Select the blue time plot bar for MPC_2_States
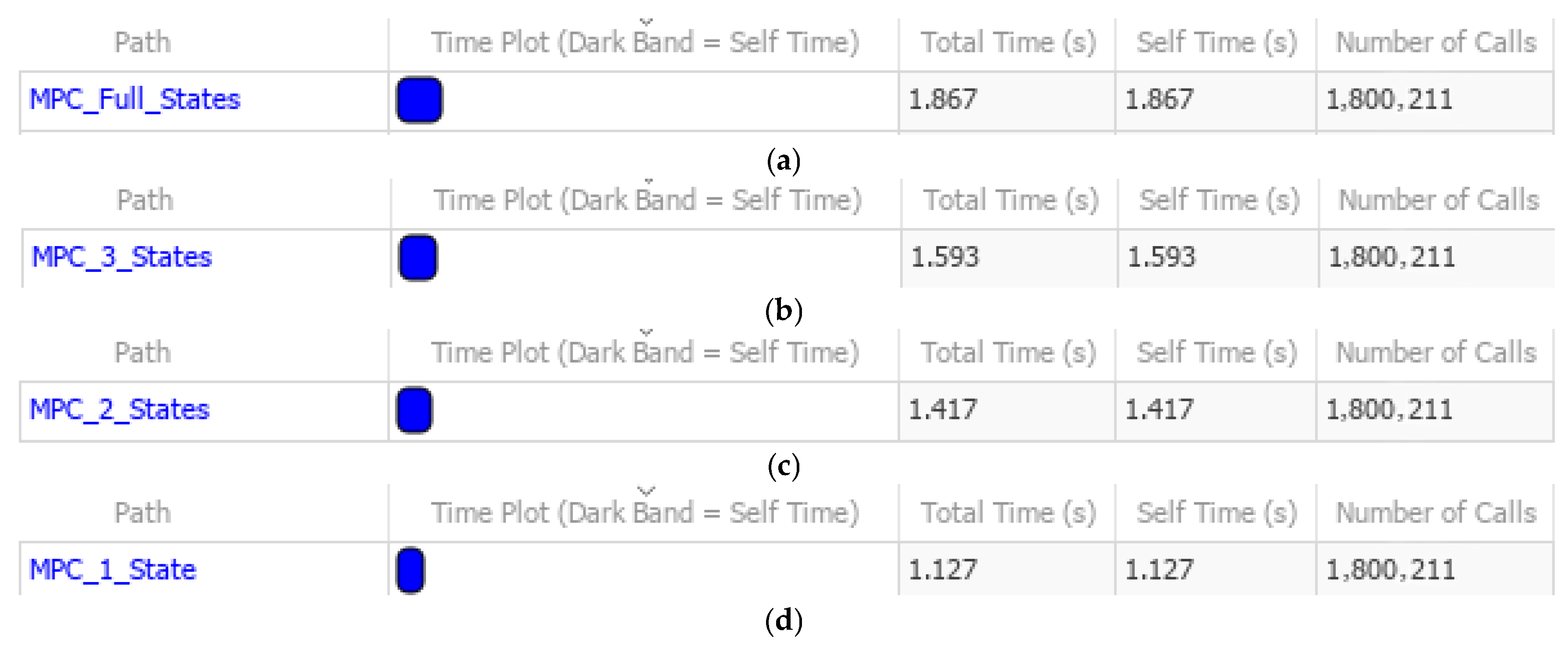Image resolution: width=1568 pixels, height=649 pixels. coord(415,410)
